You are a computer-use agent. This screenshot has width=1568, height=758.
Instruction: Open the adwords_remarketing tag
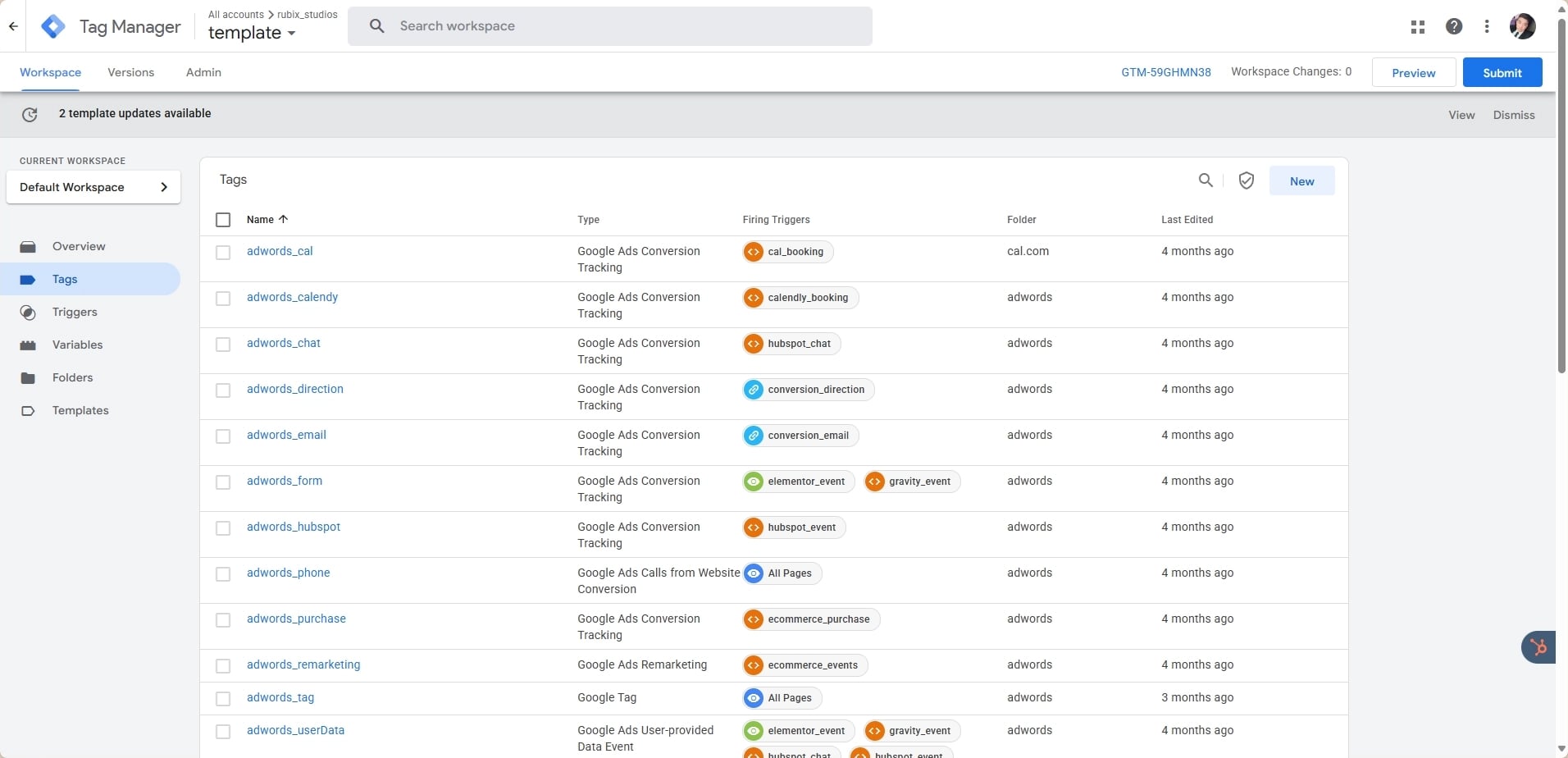tap(303, 664)
